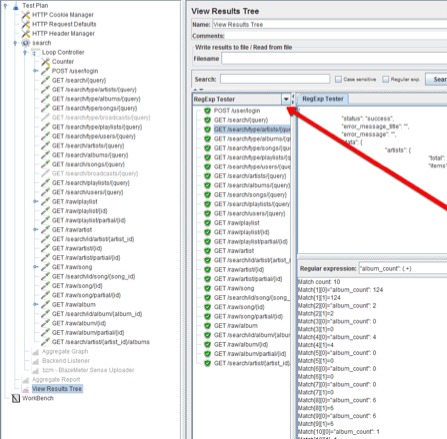Select GET /raw/playlist/partial/{id} in test plan

89,220
